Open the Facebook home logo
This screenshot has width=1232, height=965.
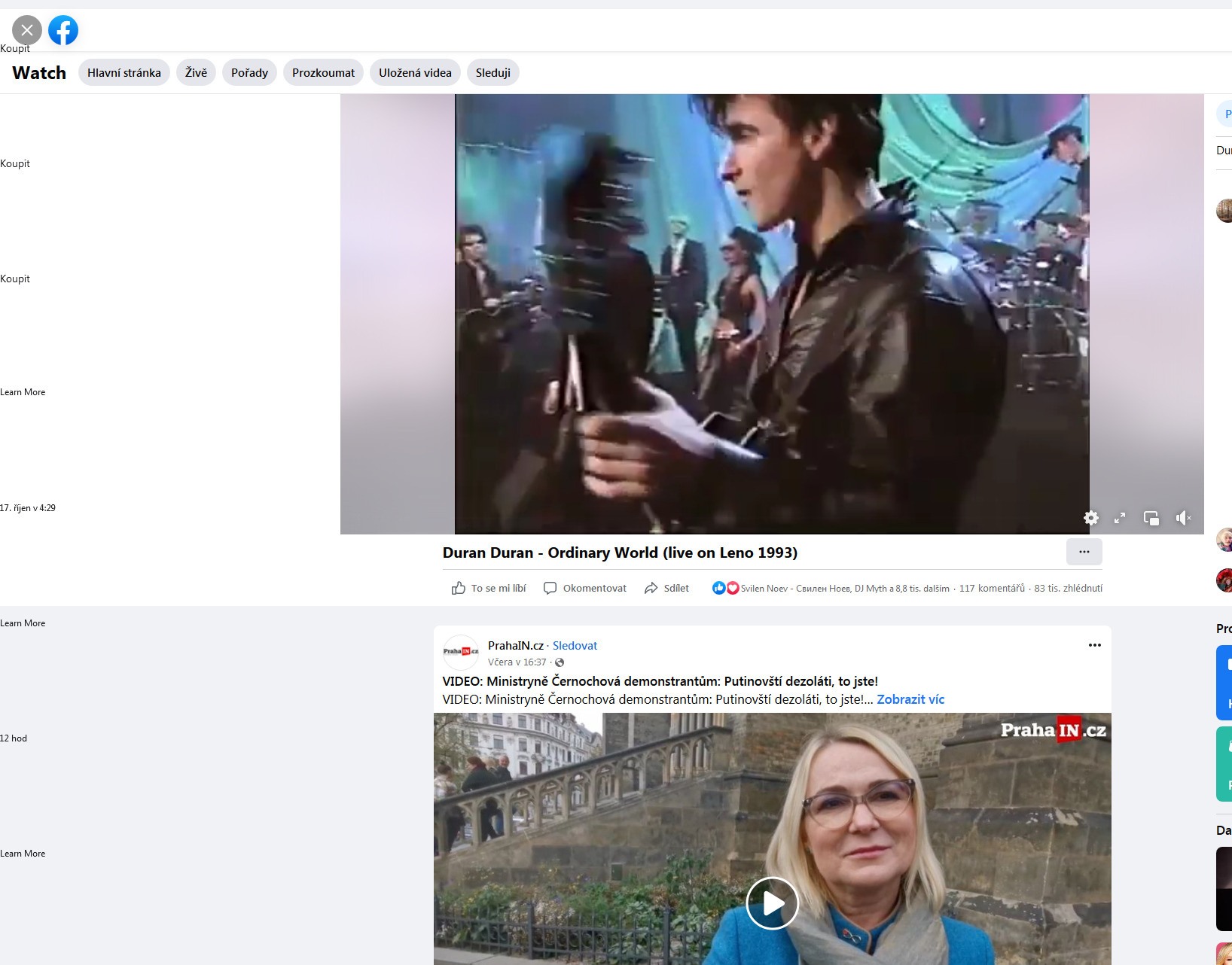pyautogui.click(x=63, y=30)
